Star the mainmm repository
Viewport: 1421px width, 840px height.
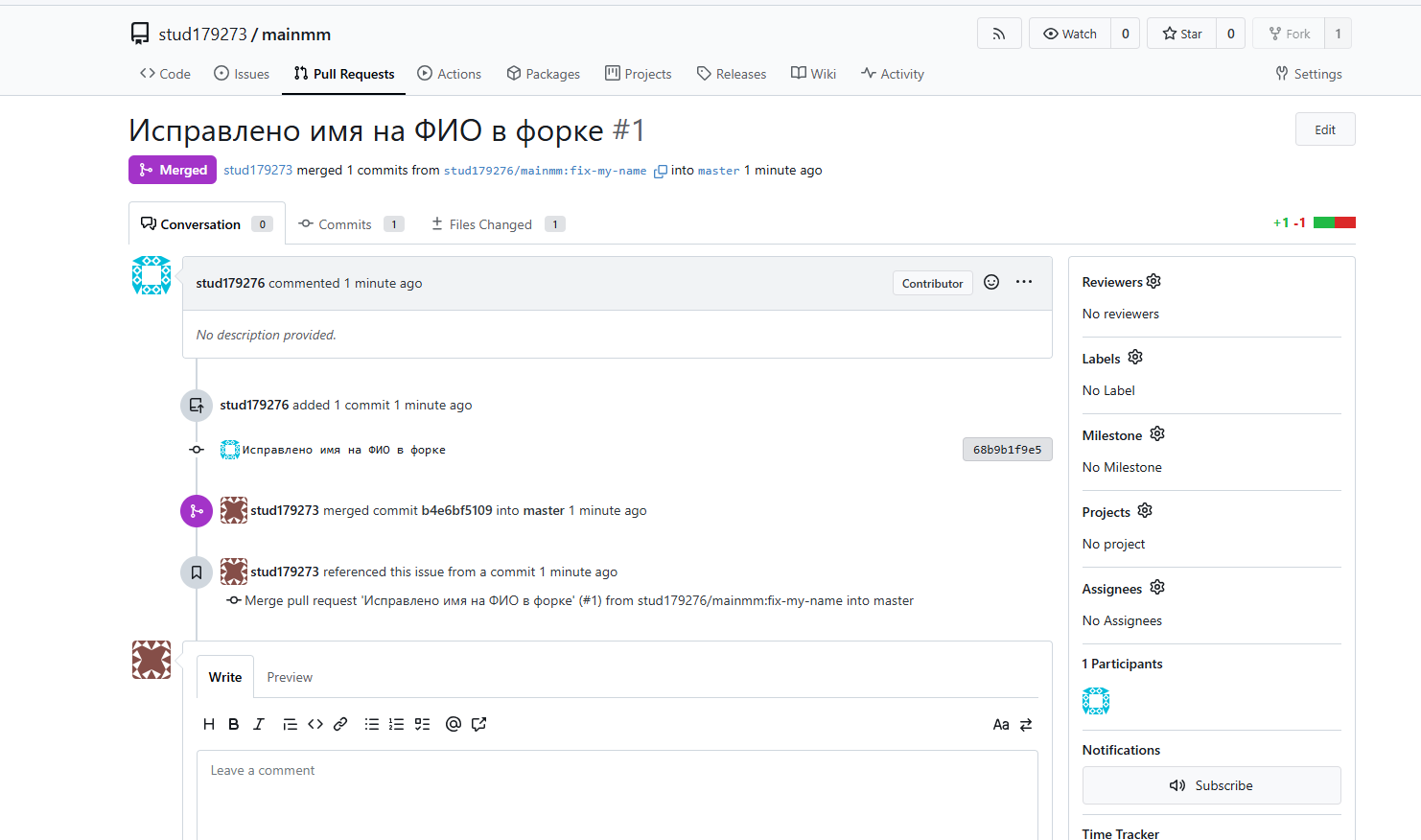[1181, 34]
